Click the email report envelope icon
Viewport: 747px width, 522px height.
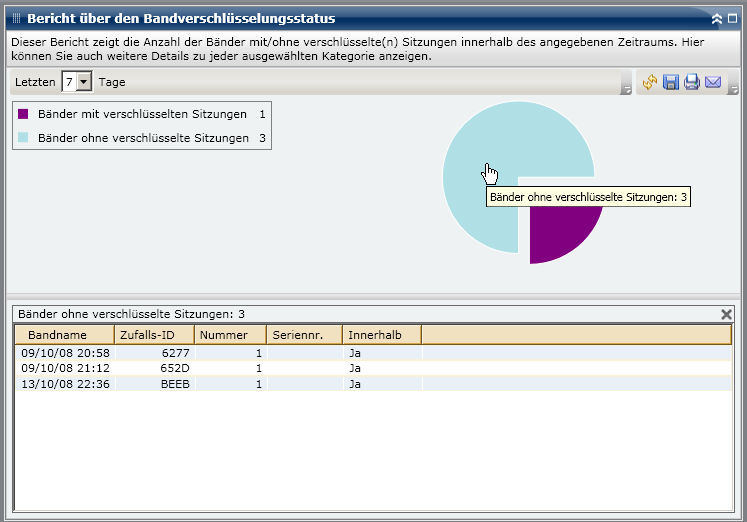(713, 82)
